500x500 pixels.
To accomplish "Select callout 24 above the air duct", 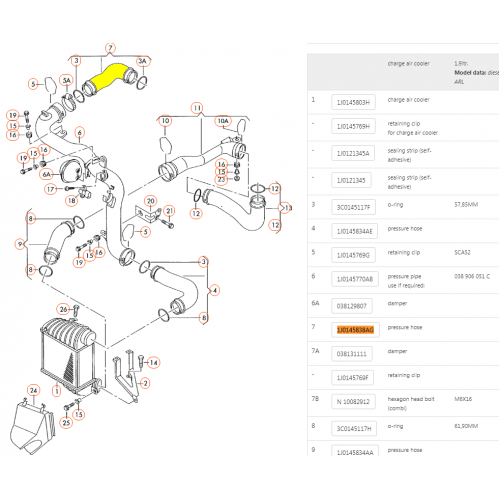I will (x=33, y=390).
